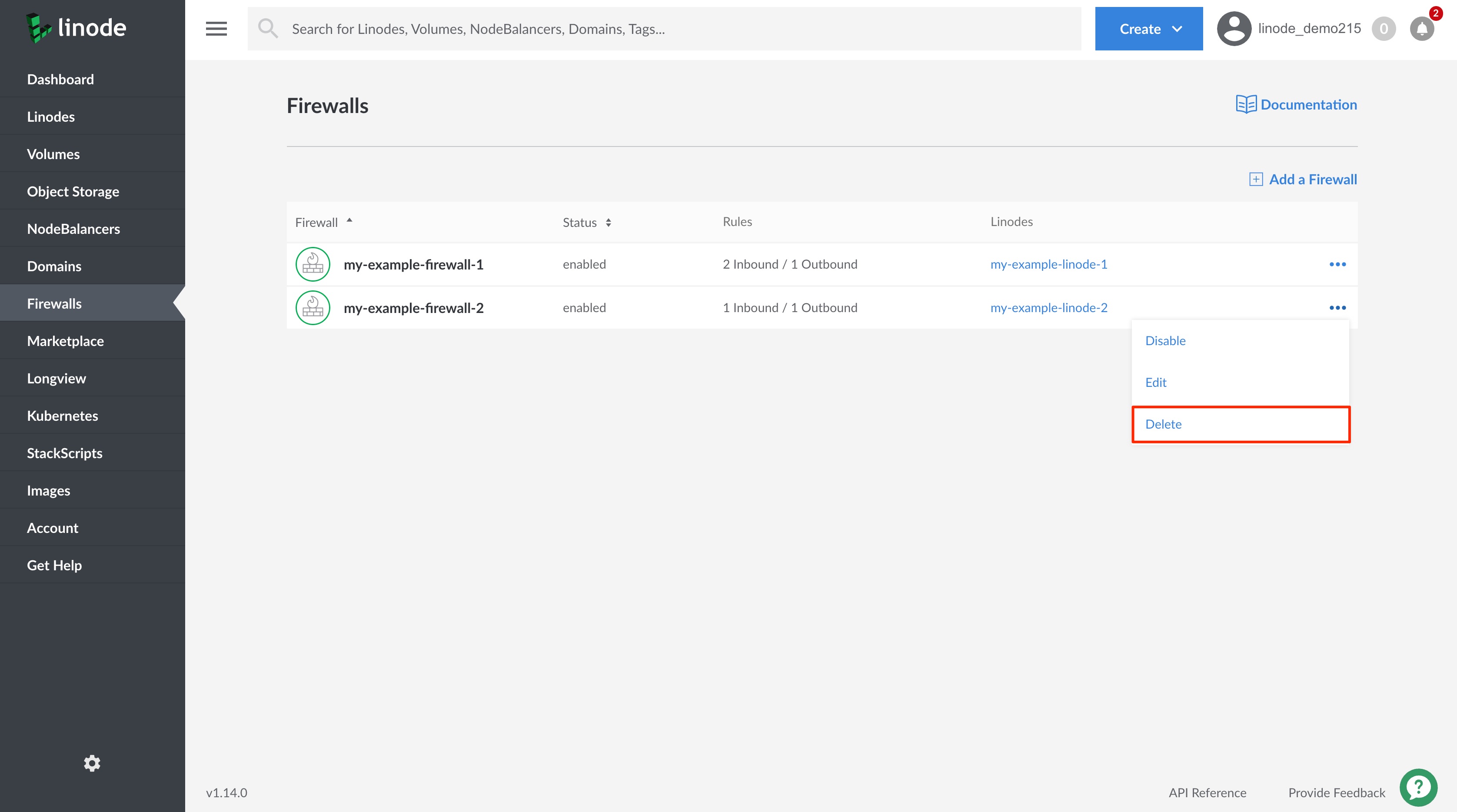Open action menu for my-example-firewall-1
Image resolution: width=1457 pixels, height=812 pixels.
point(1337,264)
